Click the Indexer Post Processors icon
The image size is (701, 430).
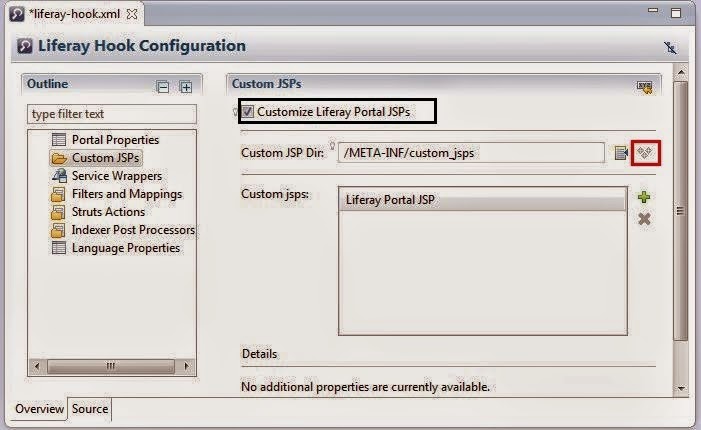pos(59,230)
